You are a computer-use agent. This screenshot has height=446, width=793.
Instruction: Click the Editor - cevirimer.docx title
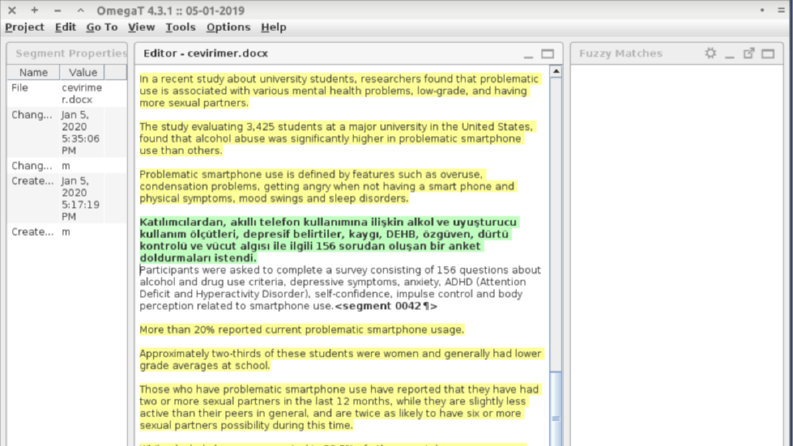point(205,53)
